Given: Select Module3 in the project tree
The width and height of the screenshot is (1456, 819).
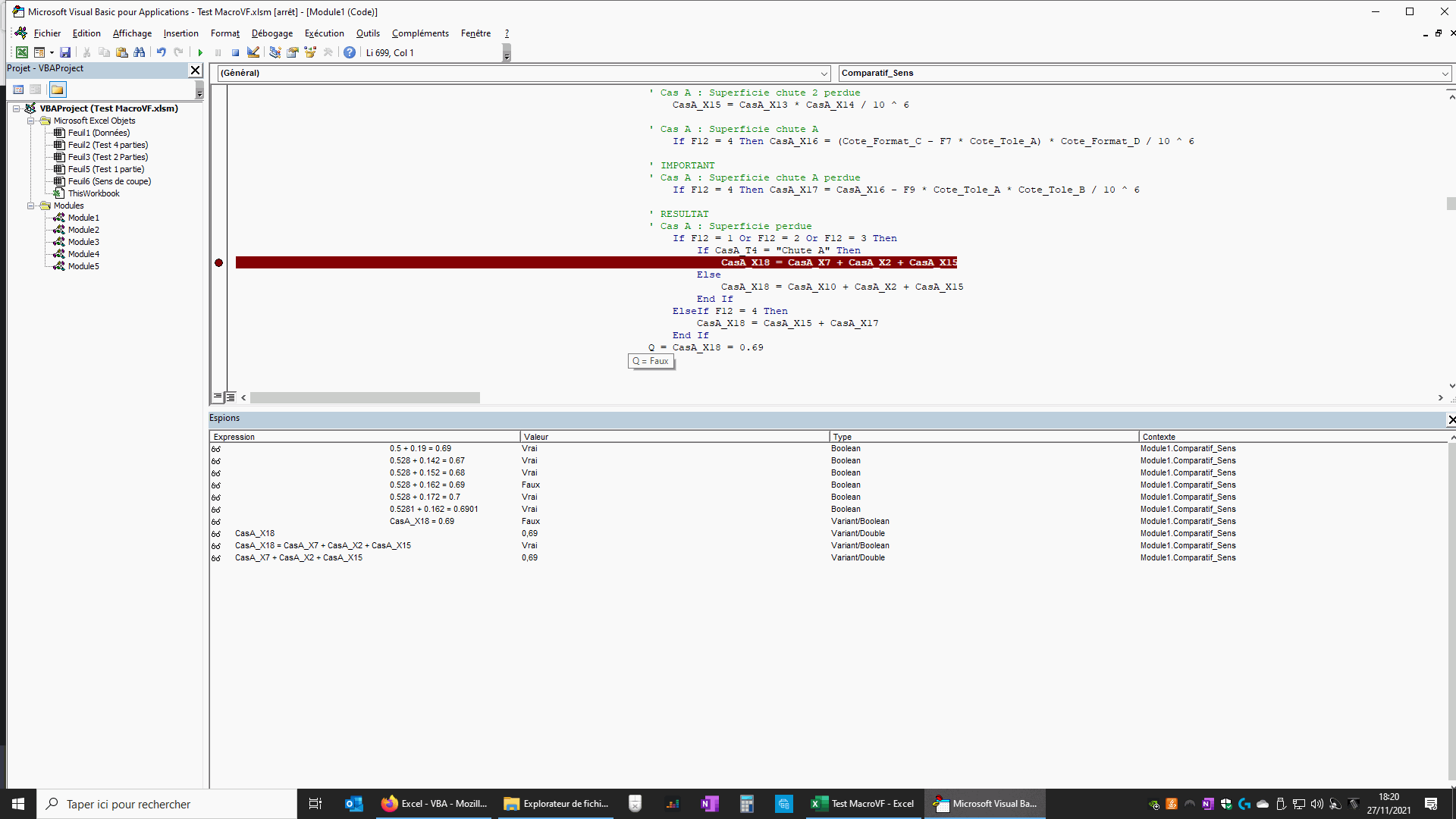Looking at the screenshot, I should click(83, 242).
